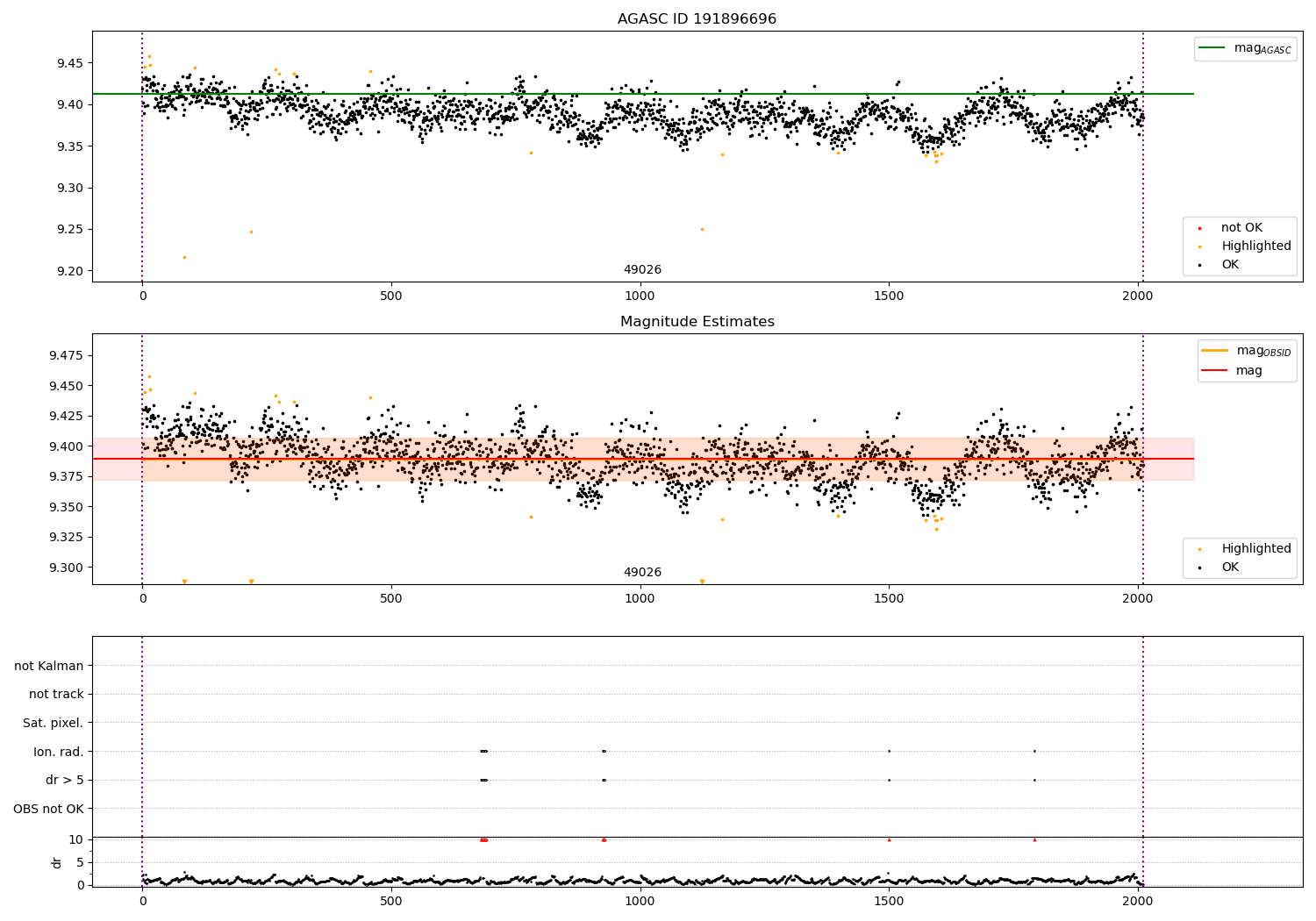Click the red dot beside 'not OK' legend entry

point(1199,229)
